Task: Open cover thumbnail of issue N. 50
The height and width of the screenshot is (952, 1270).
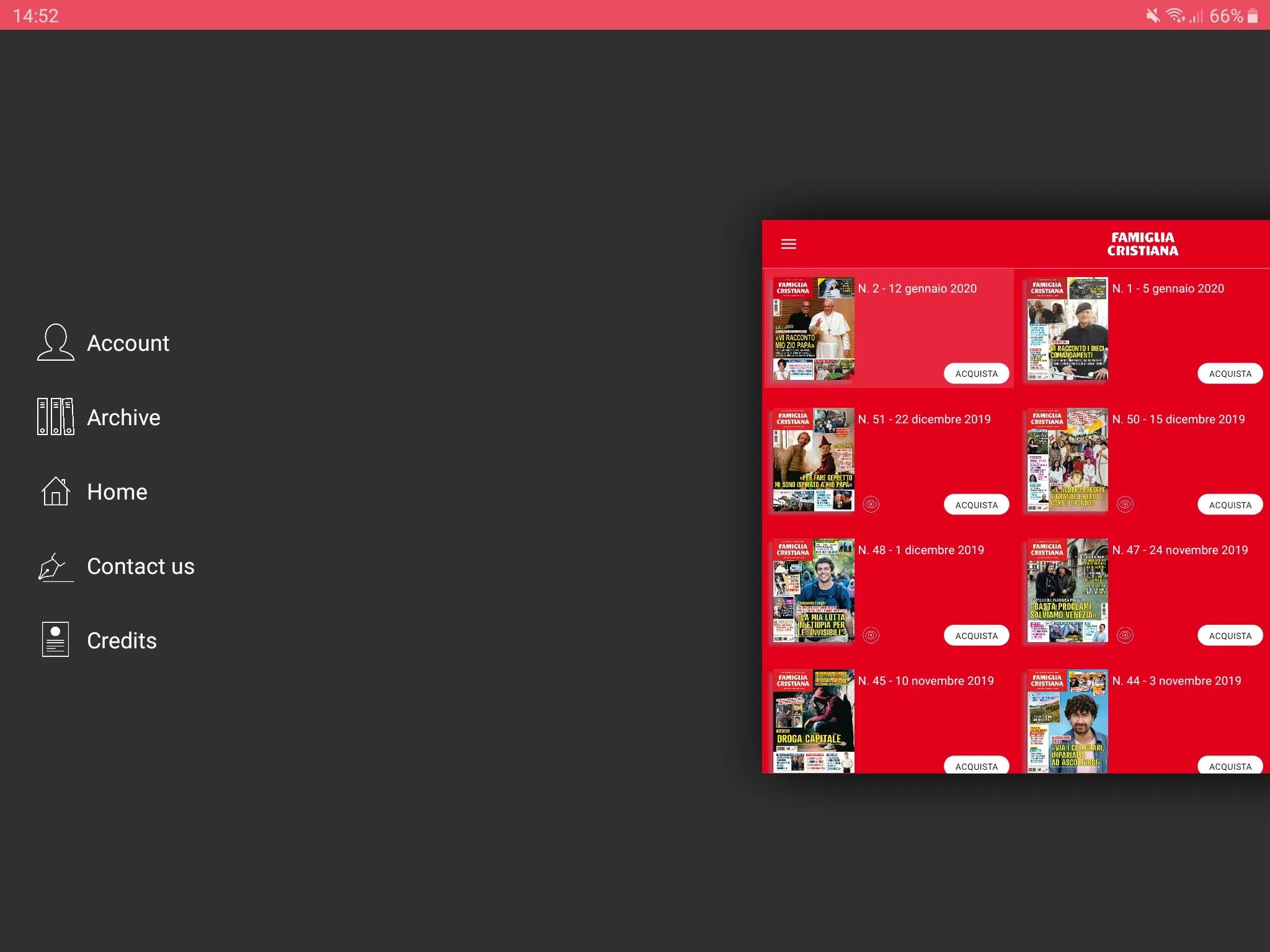Action: (1067, 459)
